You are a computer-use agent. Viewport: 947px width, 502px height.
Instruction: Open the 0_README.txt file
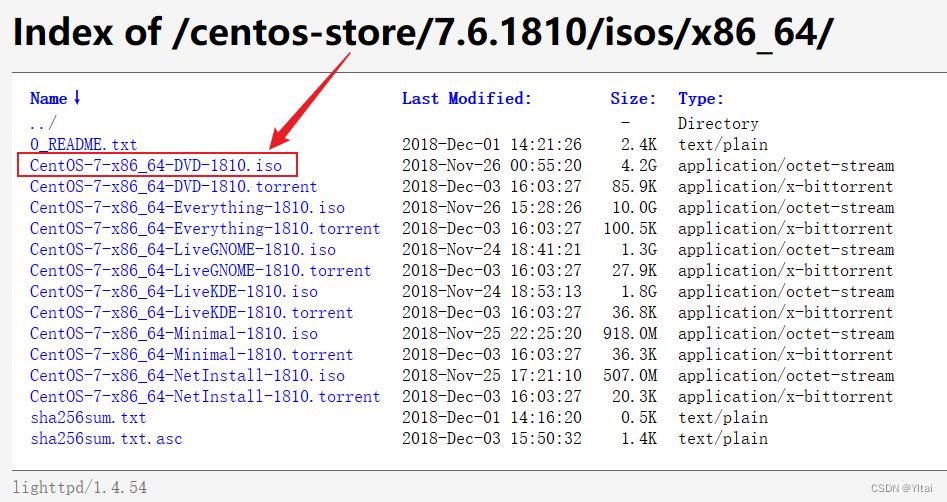(83, 145)
